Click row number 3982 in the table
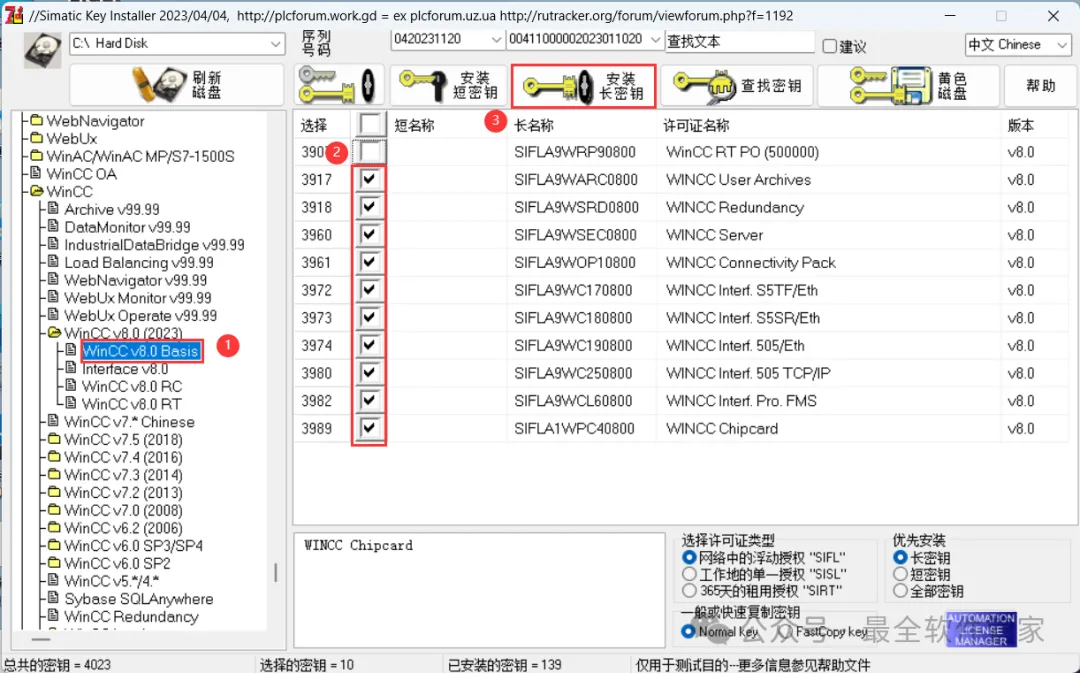Image resolution: width=1080 pixels, height=673 pixels. pos(316,401)
